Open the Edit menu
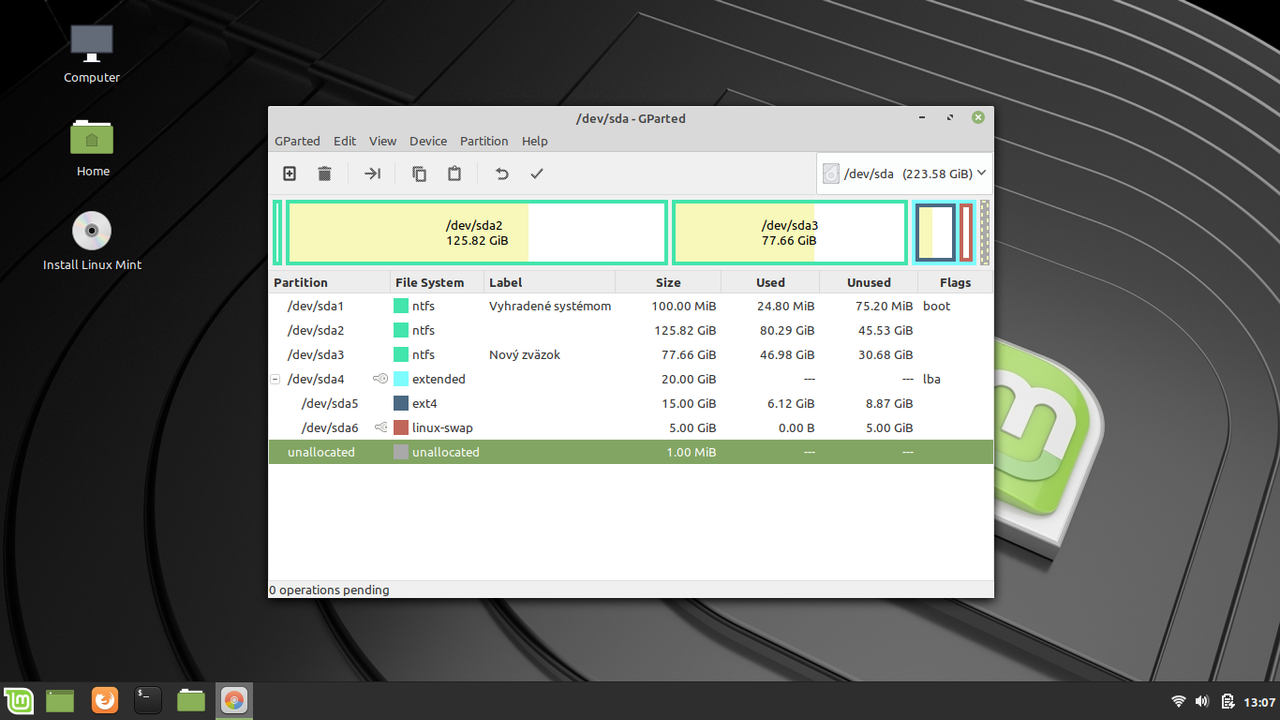The height and width of the screenshot is (720, 1280). point(345,141)
